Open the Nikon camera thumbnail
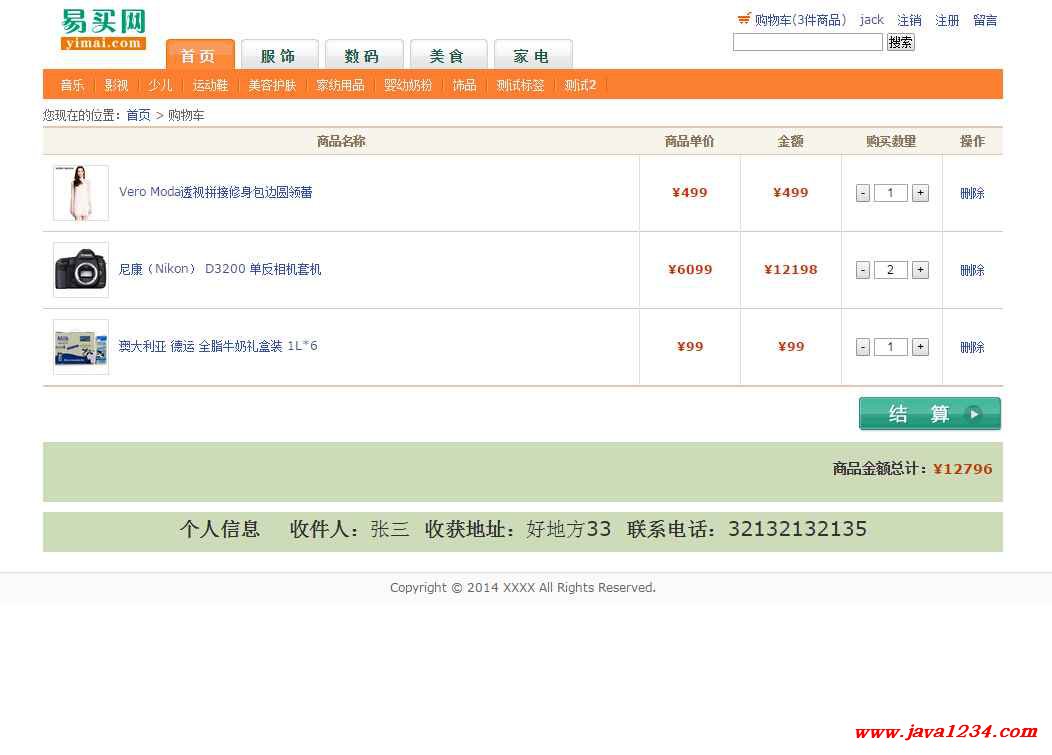The image size is (1052, 755). (x=81, y=270)
